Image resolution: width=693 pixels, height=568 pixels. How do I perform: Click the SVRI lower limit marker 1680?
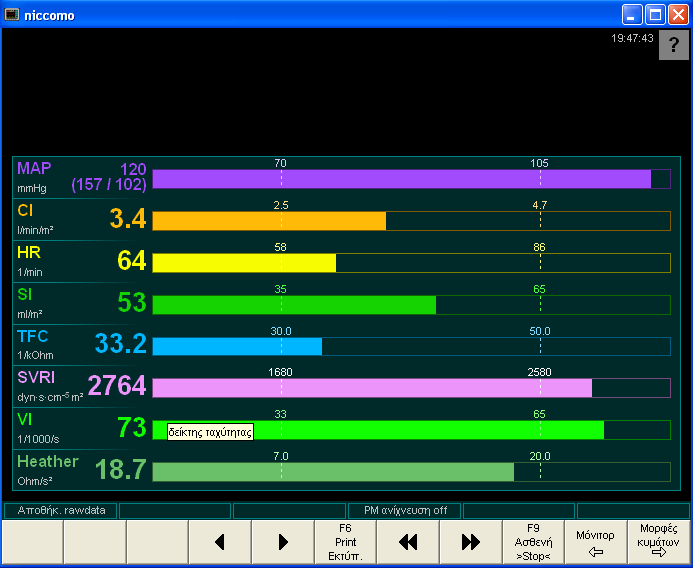(281, 372)
